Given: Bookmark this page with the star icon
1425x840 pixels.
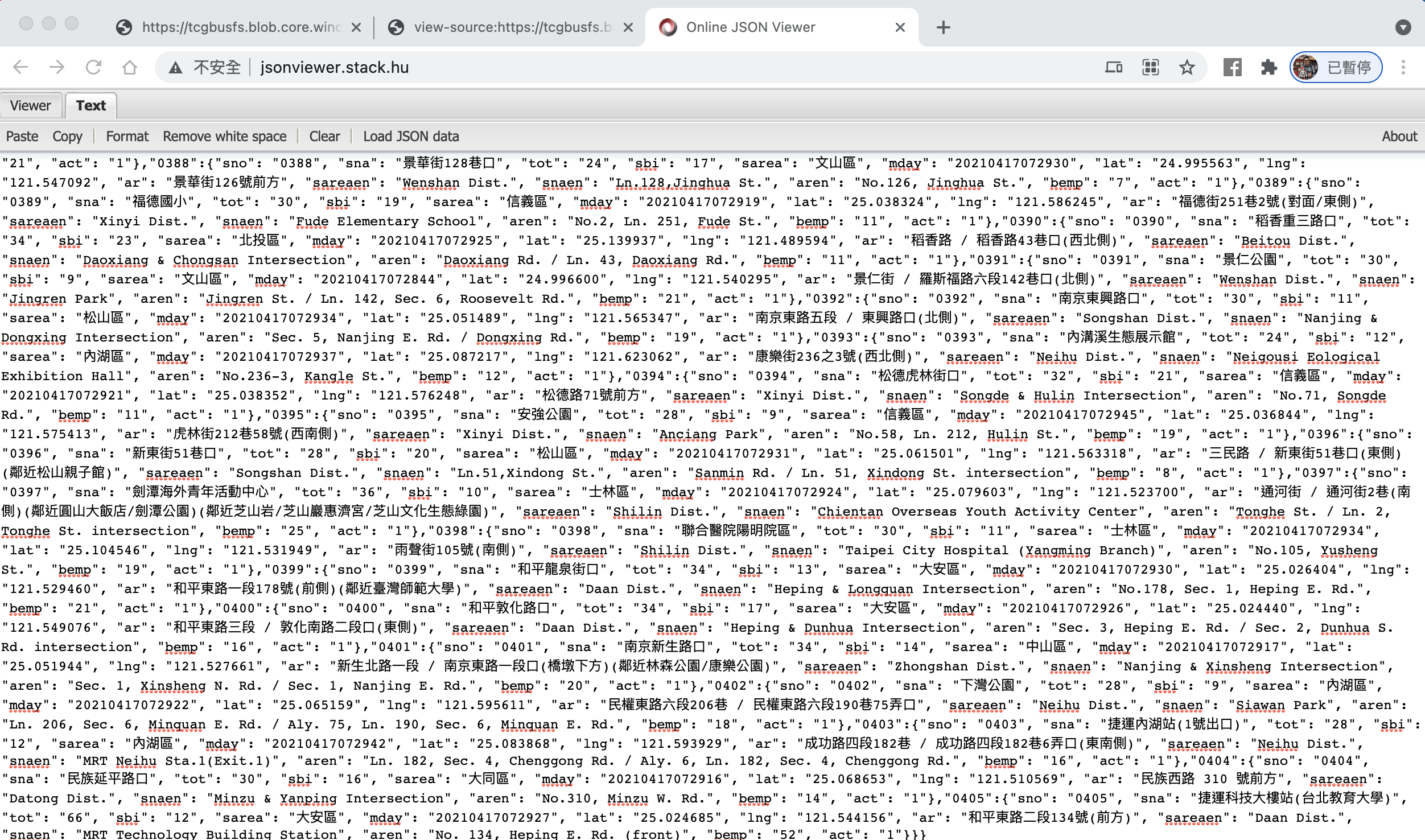Looking at the screenshot, I should coord(1187,68).
